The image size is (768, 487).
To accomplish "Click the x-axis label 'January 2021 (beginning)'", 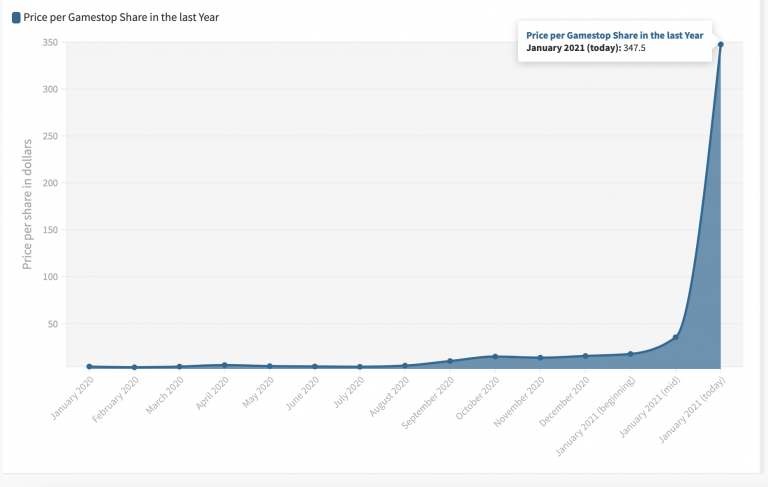I will point(595,416).
